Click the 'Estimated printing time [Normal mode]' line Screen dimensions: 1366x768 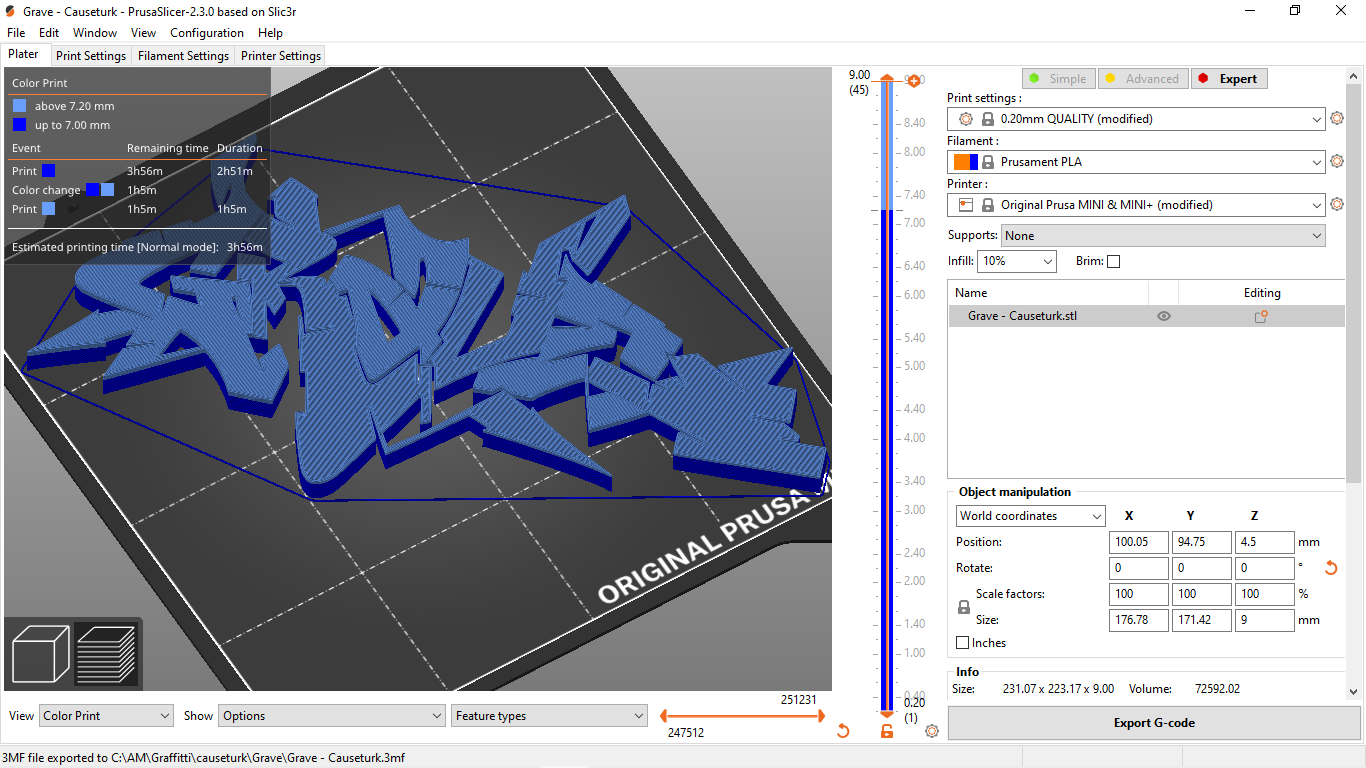coord(138,247)
